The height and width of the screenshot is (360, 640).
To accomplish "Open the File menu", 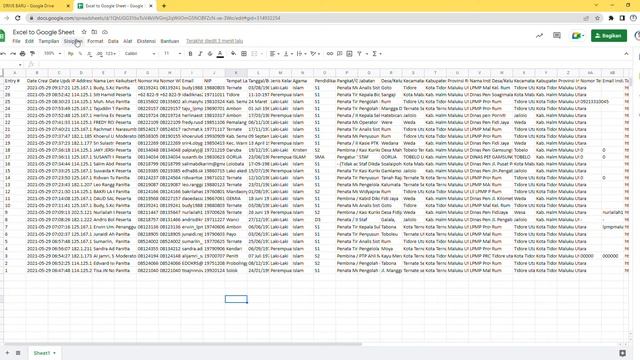I will 16,41.
